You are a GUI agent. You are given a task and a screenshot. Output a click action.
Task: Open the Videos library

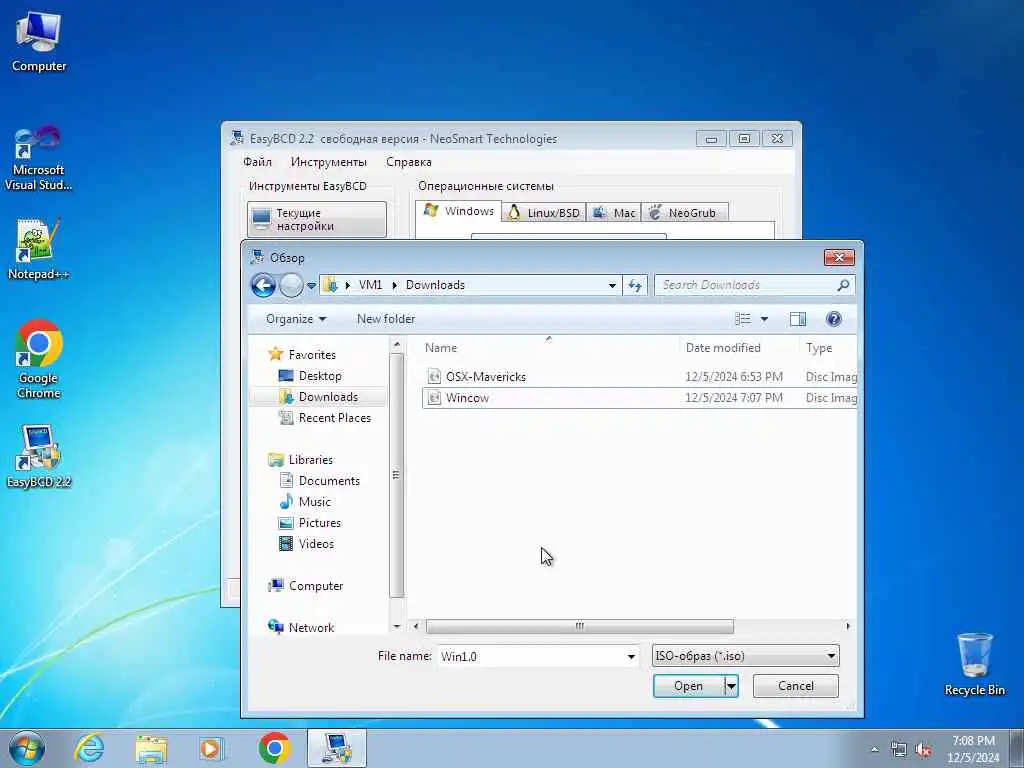[307, 543]
